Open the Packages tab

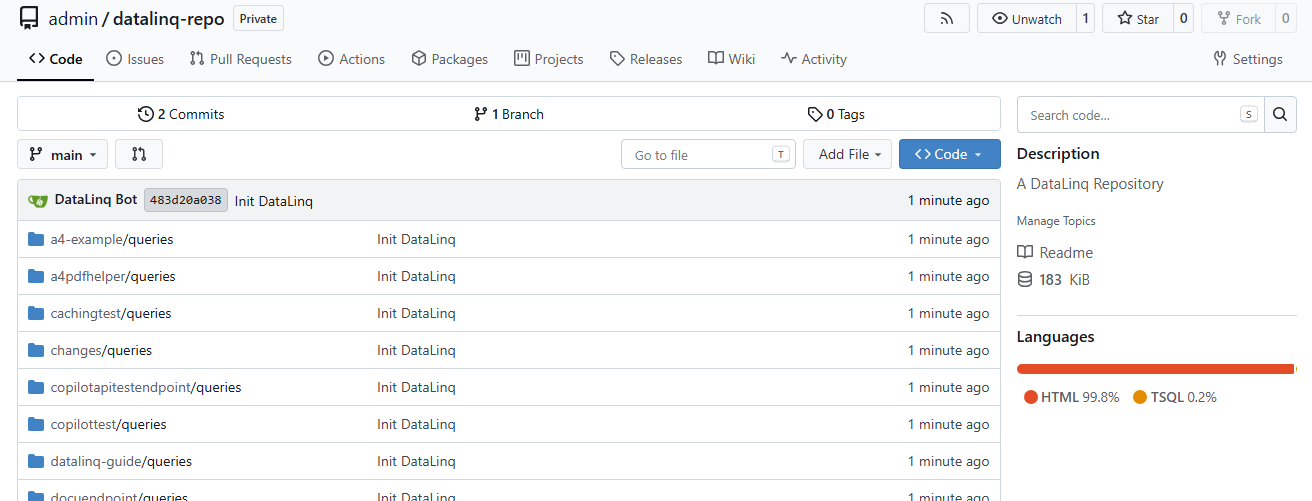tap(450, 59)
